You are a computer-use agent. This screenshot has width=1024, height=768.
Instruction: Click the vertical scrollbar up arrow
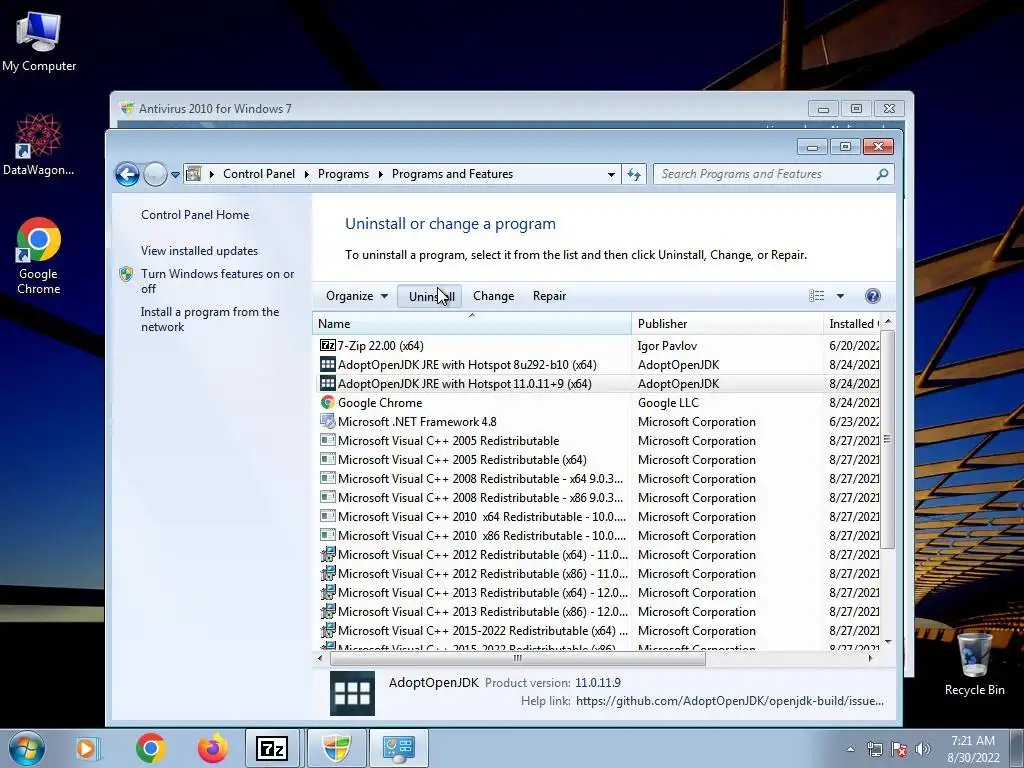click(888, 322)
